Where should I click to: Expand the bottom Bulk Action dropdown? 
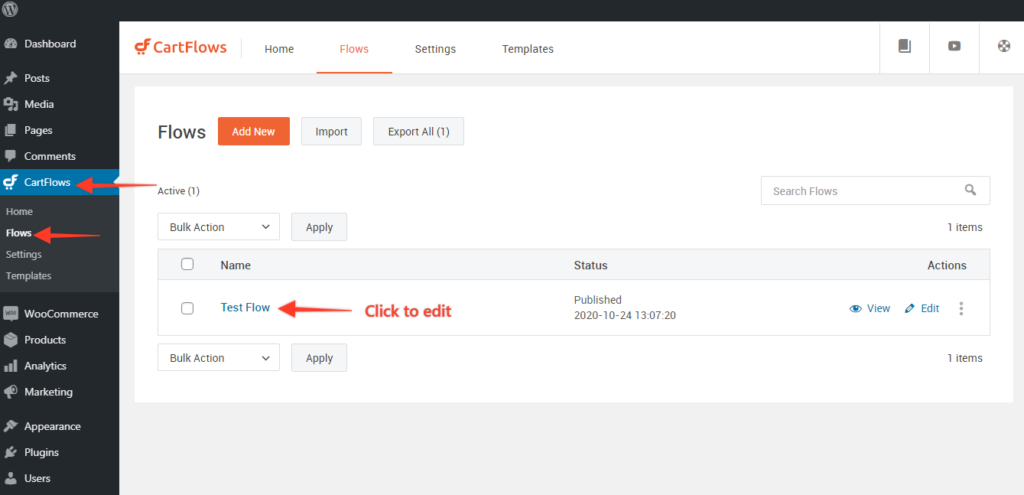click(x=218, y=358)
